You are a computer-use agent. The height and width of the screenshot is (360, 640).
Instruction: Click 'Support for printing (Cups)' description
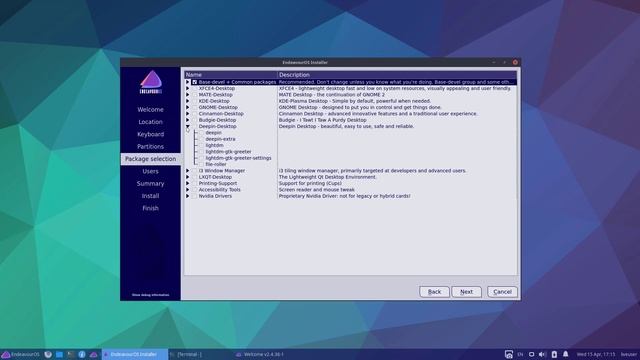click(x=310, y=183)
